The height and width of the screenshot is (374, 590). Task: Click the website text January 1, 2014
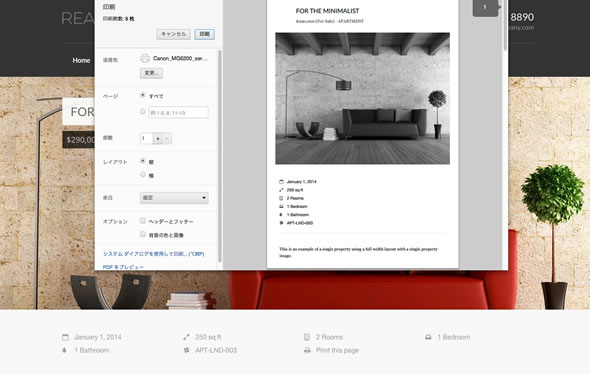coord(98,337)
